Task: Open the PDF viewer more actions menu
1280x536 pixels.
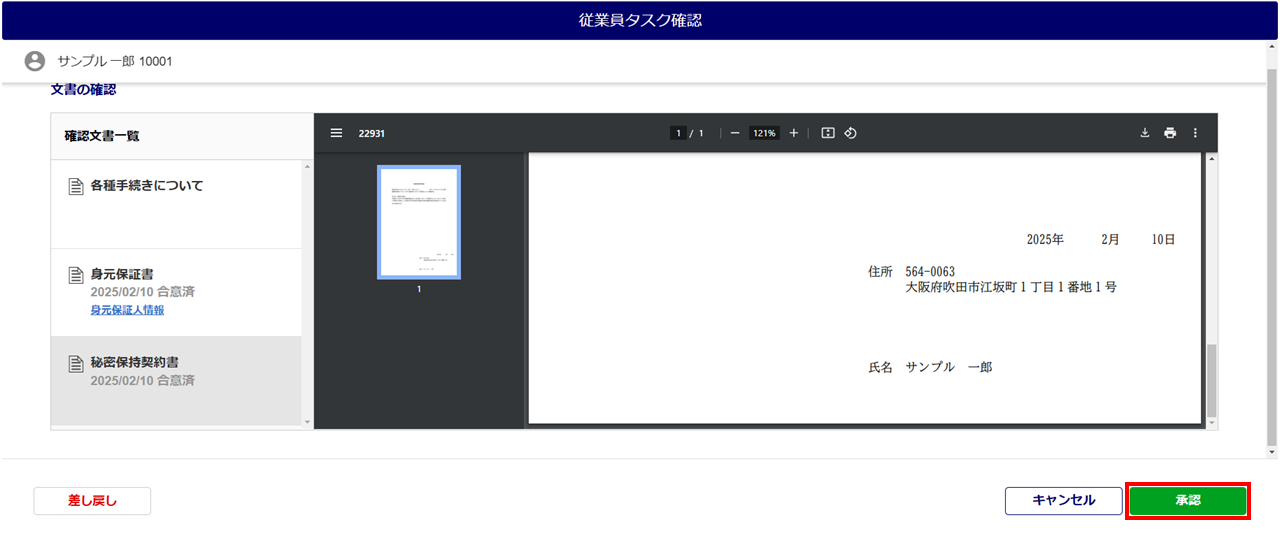Action: (1195, 133)
